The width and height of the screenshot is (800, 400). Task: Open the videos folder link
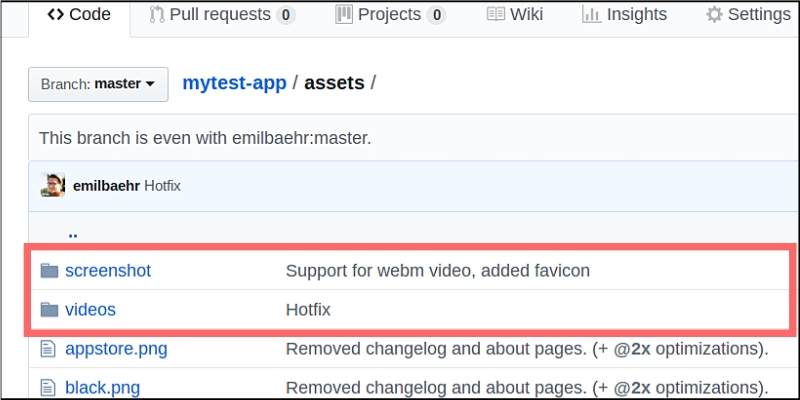[x=90, y=310]
